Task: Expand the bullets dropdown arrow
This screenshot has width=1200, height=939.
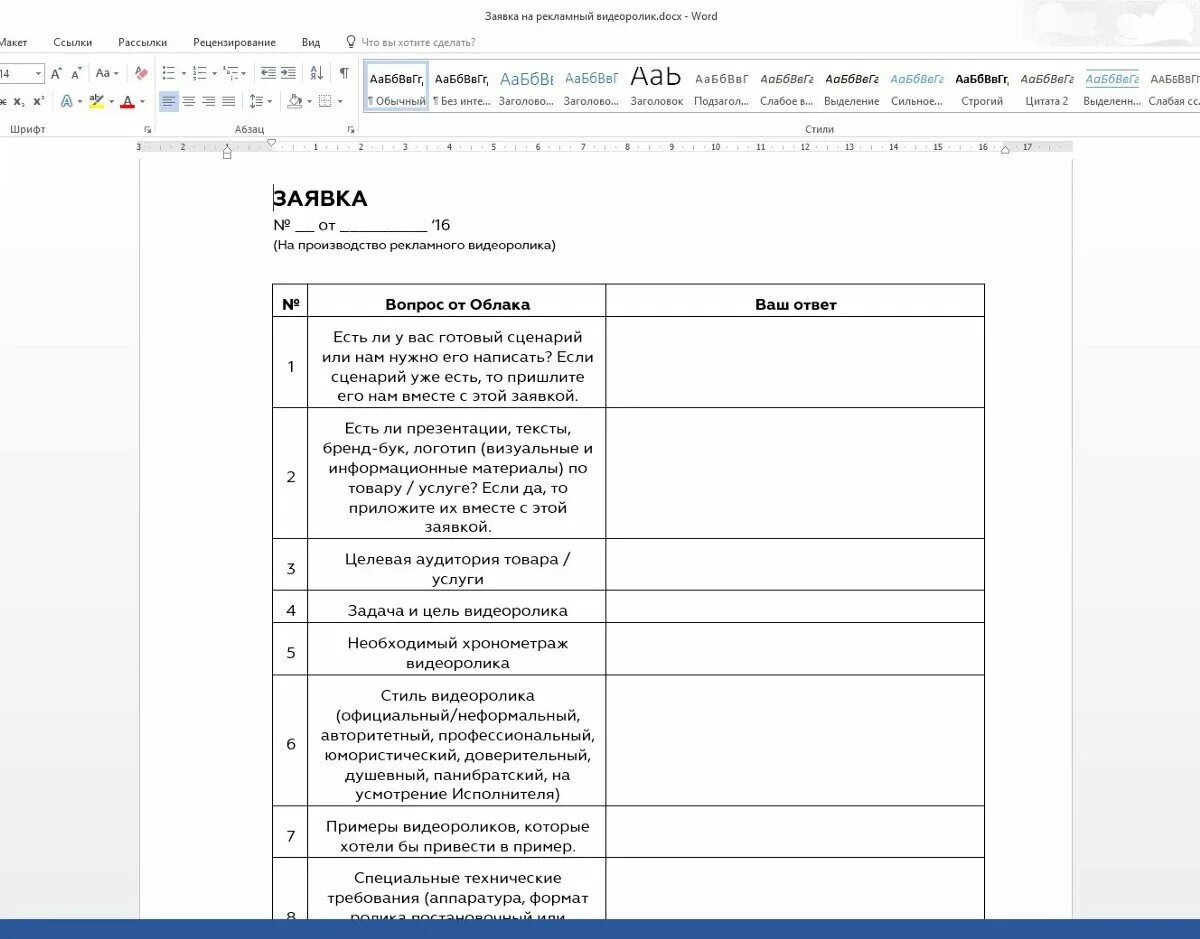Action: pyautogui.click(x=183, y=73)
